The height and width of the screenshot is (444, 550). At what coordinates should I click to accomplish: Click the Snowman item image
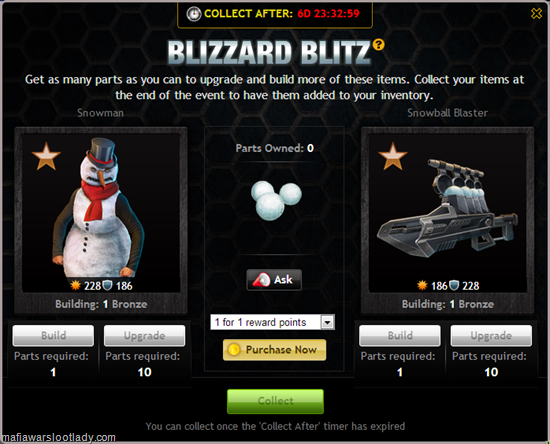(x=99, y=208)
